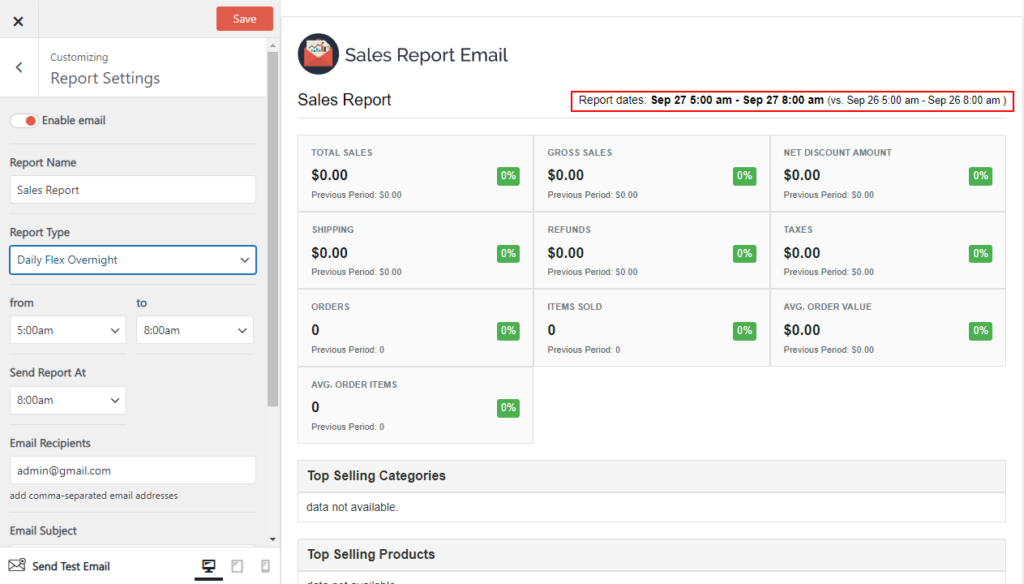Click the green 0% badge beside Total Sales
1024x584 pixels.
click(508, 175)
